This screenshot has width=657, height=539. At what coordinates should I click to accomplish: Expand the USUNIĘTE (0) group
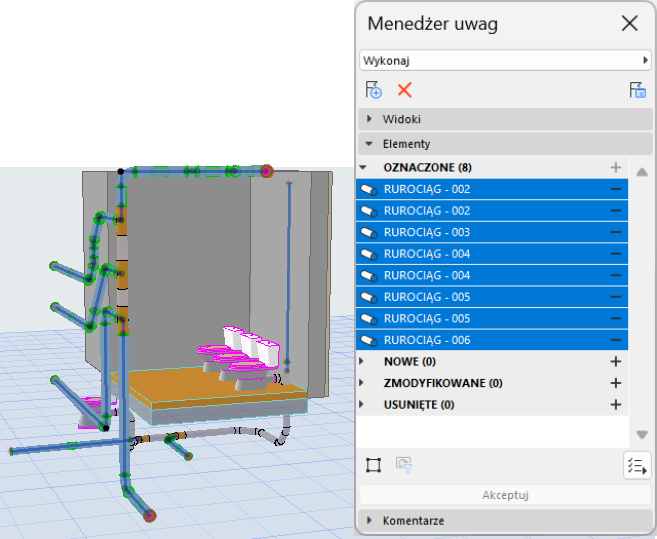[362, 404]
